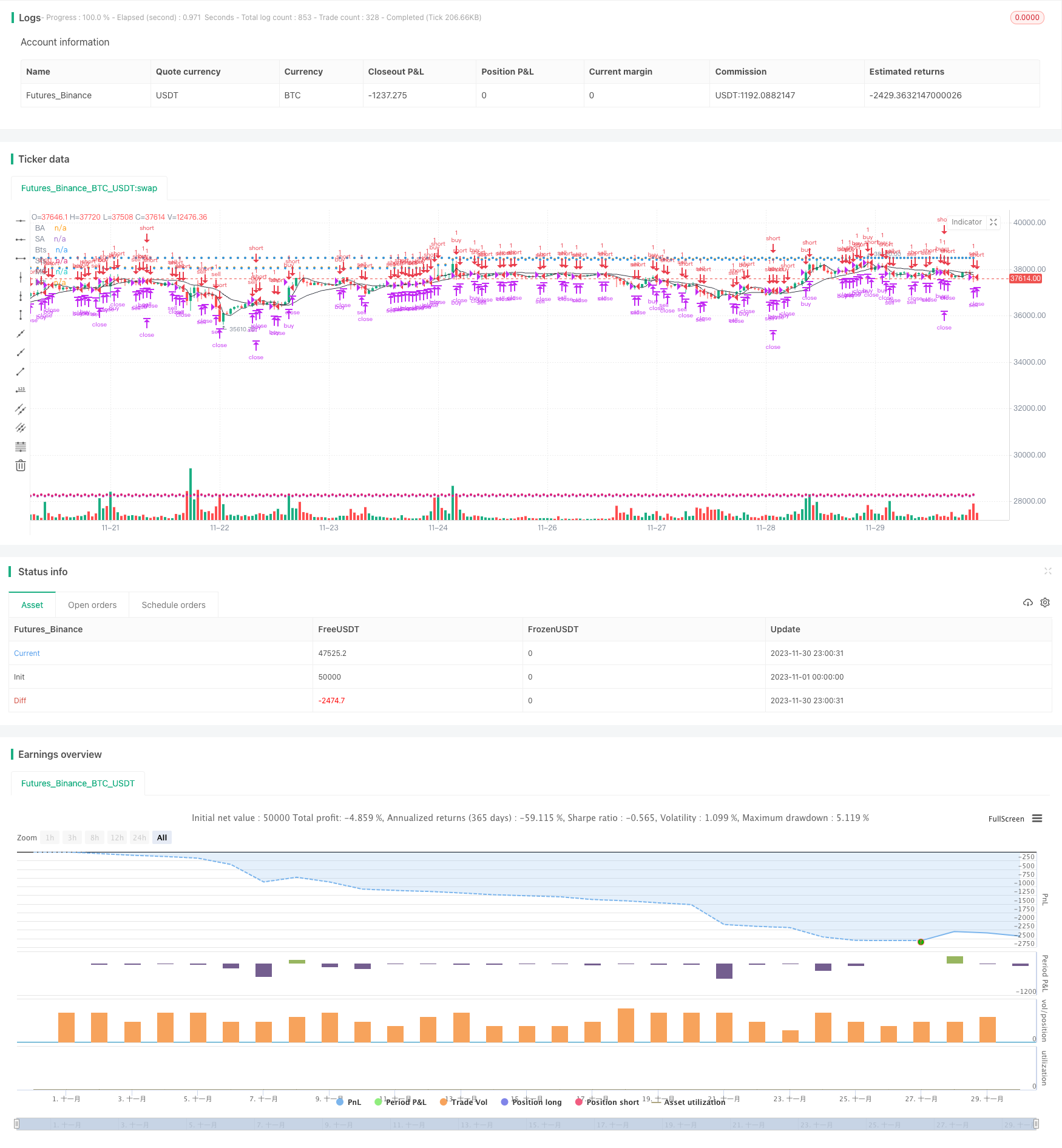Click the Diff value -2474.7
This screenshot has height=1148, width=1062.
pyautogui.click(x=331, y=701)
